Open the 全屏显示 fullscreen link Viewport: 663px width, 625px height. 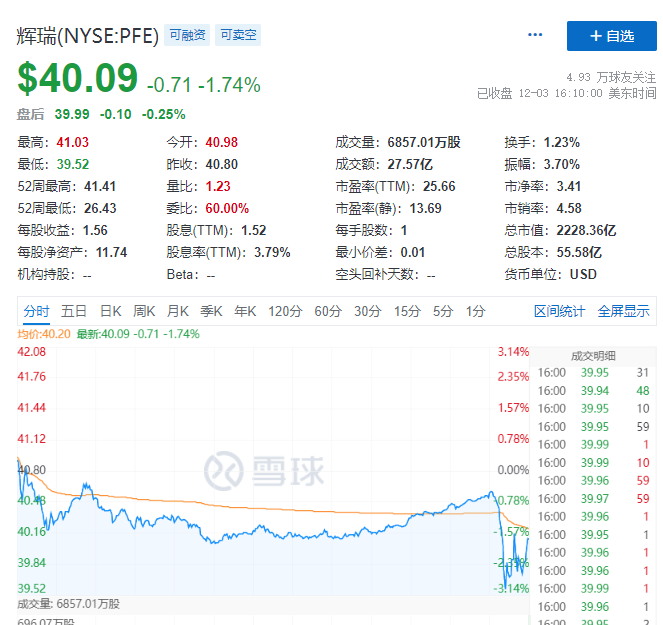point(623,311)
